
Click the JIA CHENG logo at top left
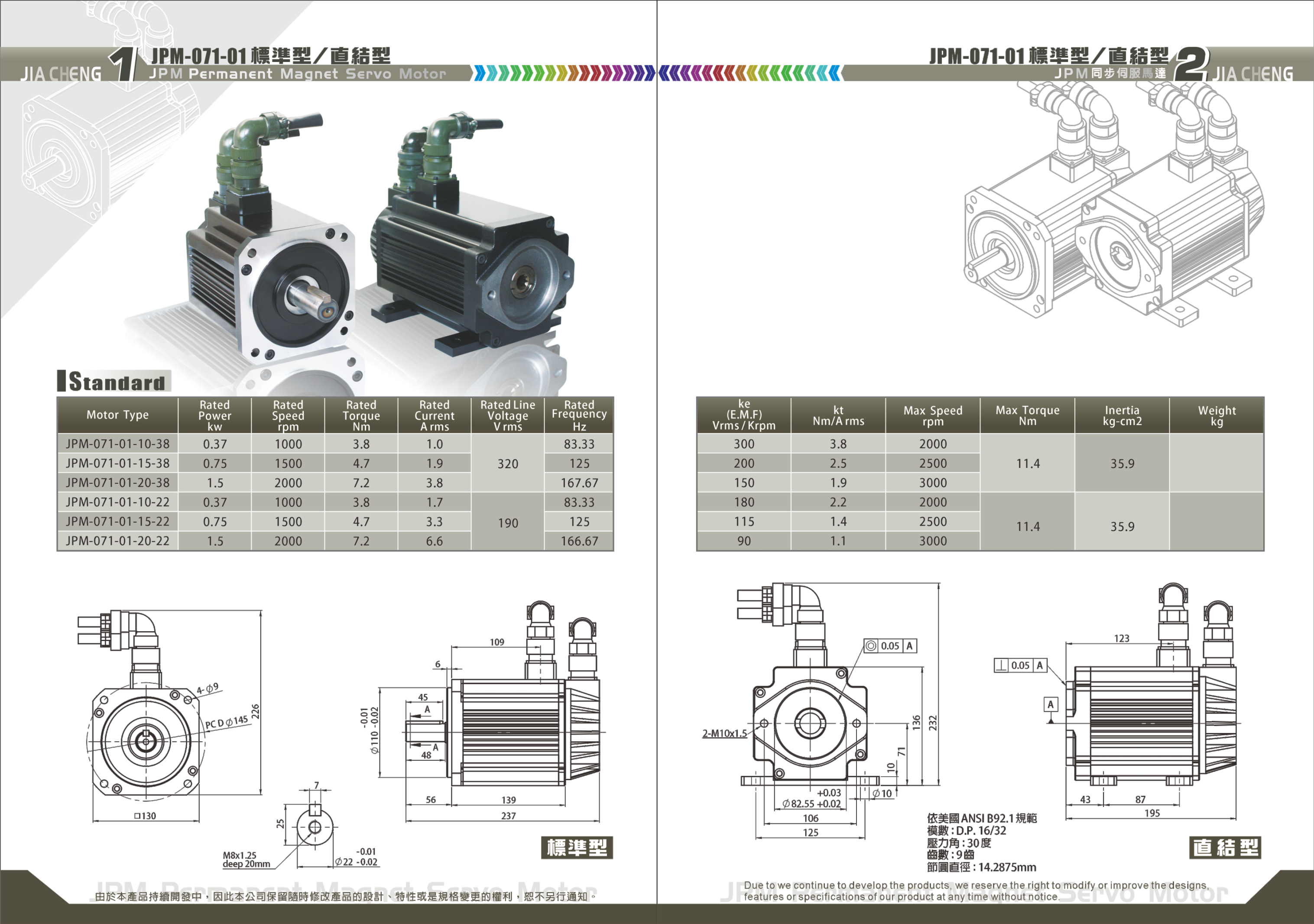pyautogui.click(x=61, y=74)
